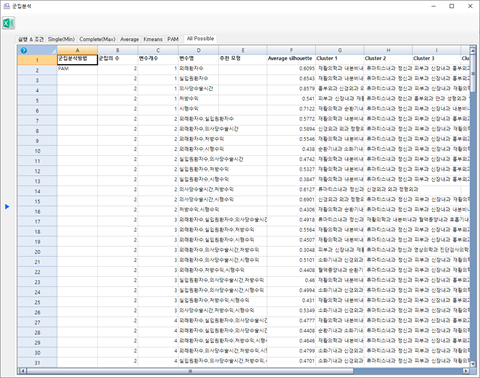Click the horizontal scrollbar left arrow
Image resolution: width=480 pixels, height=378 pixels.
click(22, 371)
